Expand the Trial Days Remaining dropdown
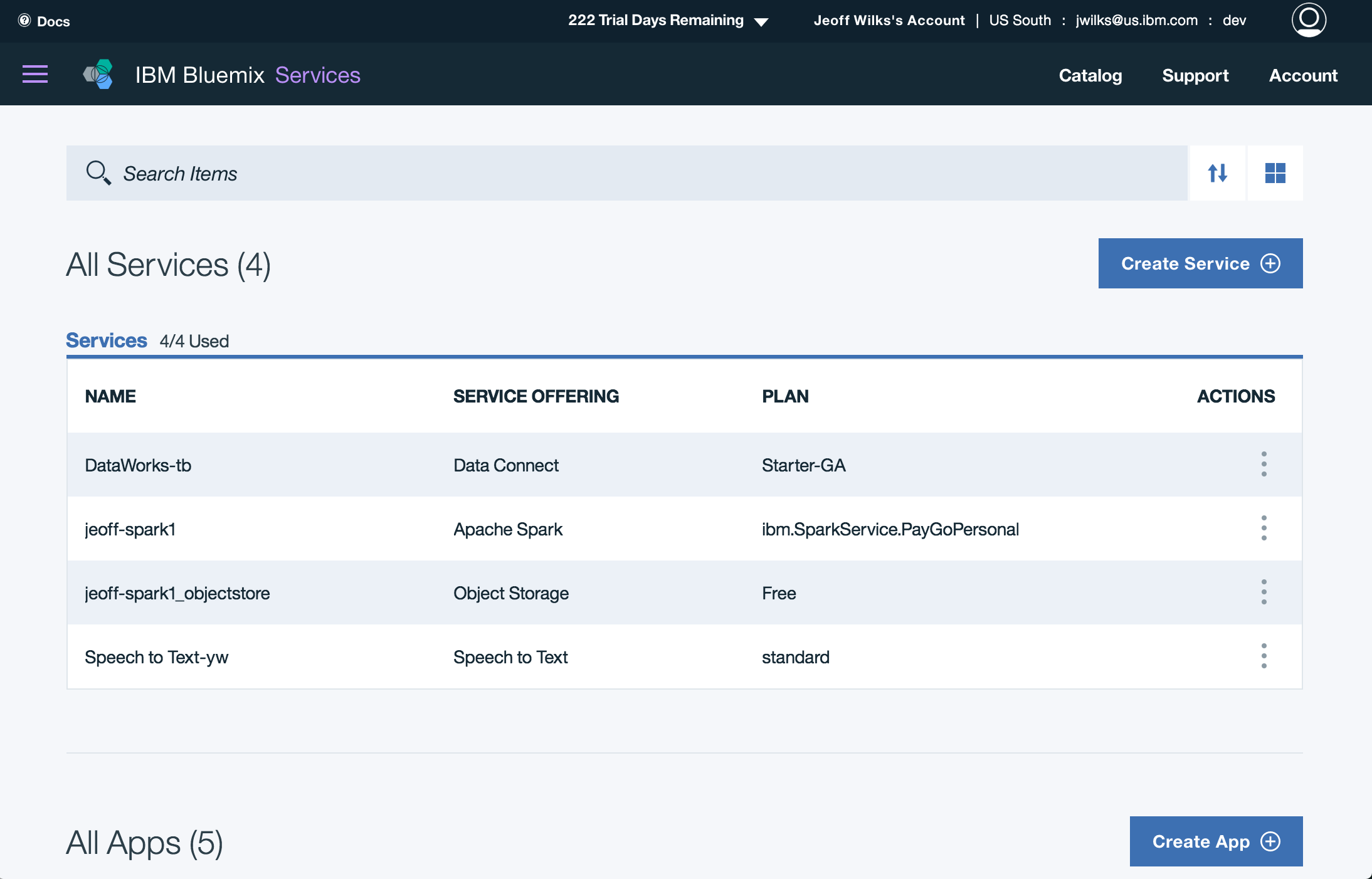Screen dimensions: 1372x879 coord(761,22)
